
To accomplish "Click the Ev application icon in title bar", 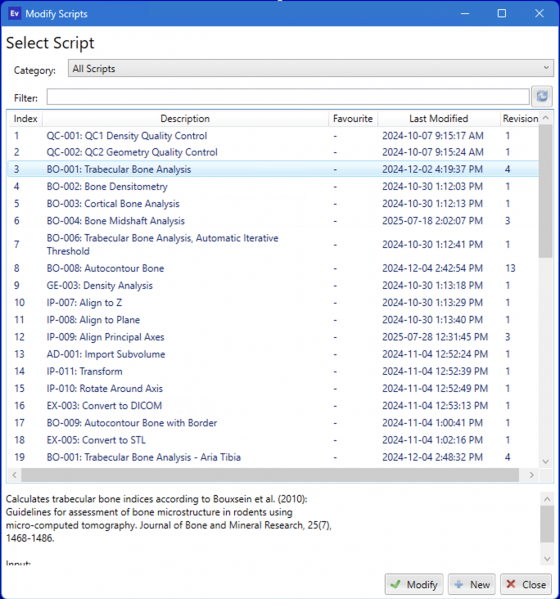I will pyautogui.click(x=15, y=14).
